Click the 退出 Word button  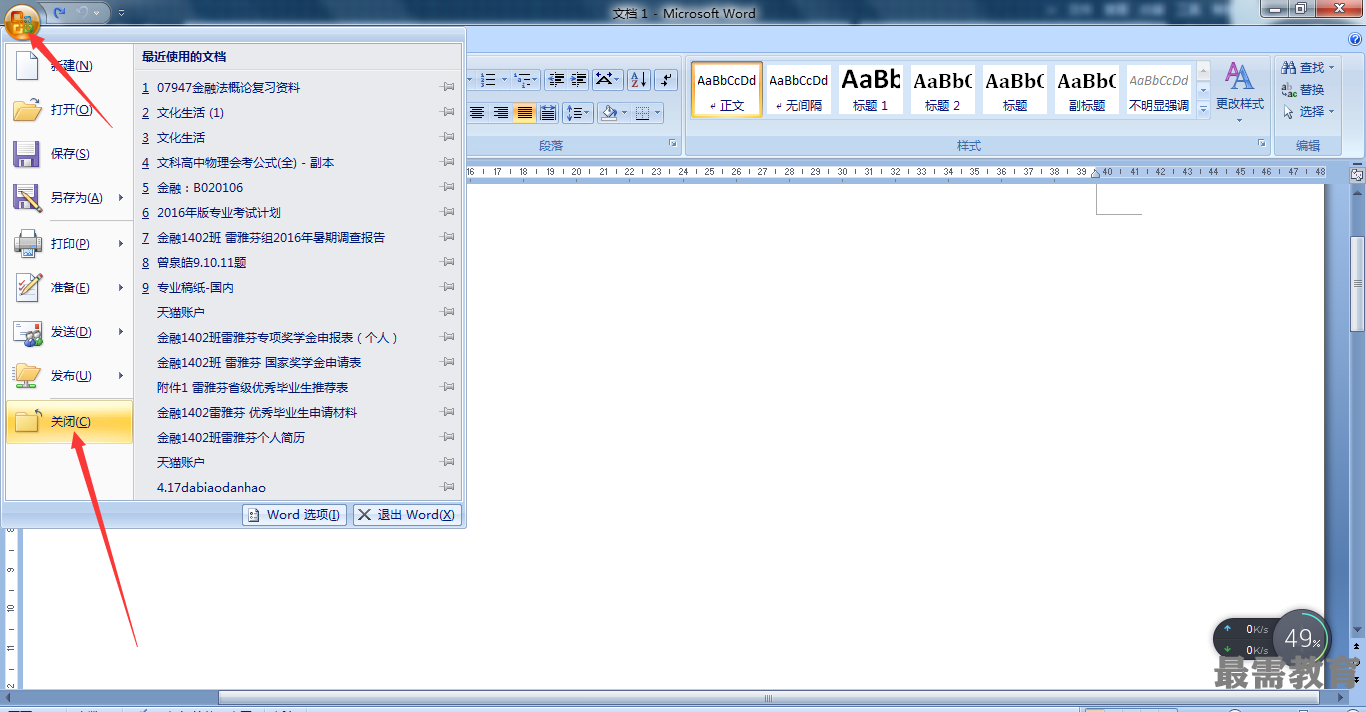(x=407, y=515)
